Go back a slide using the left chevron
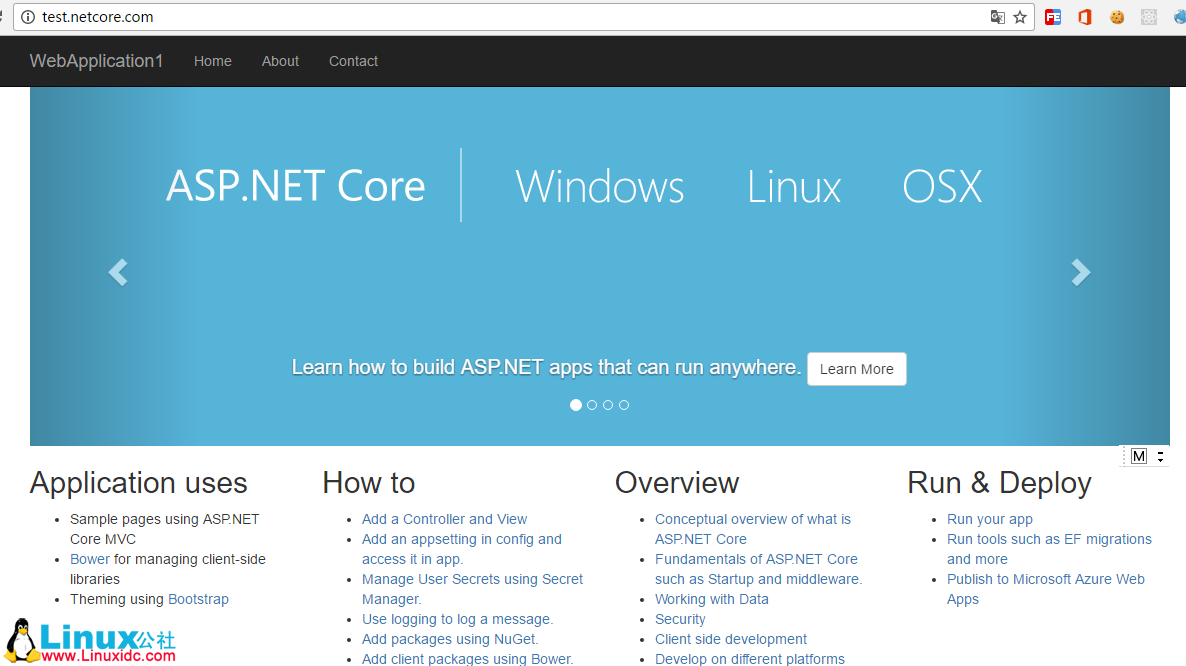1186x666 pixels. pos(117,272)
